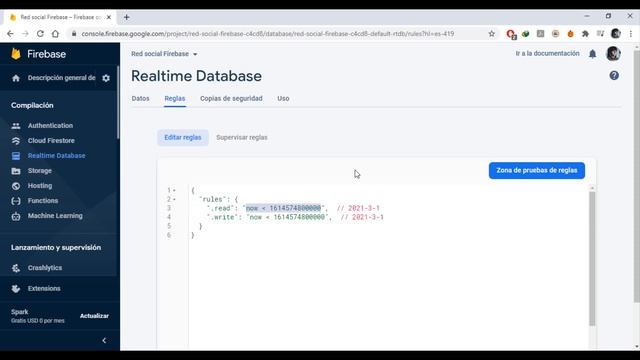
Task: Click the .write rule line
Action: (x=295, y=217)
